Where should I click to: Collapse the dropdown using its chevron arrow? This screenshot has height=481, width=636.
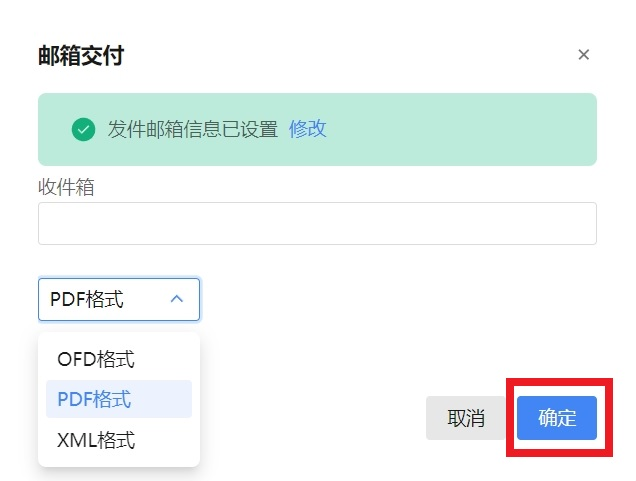(177, 299)
